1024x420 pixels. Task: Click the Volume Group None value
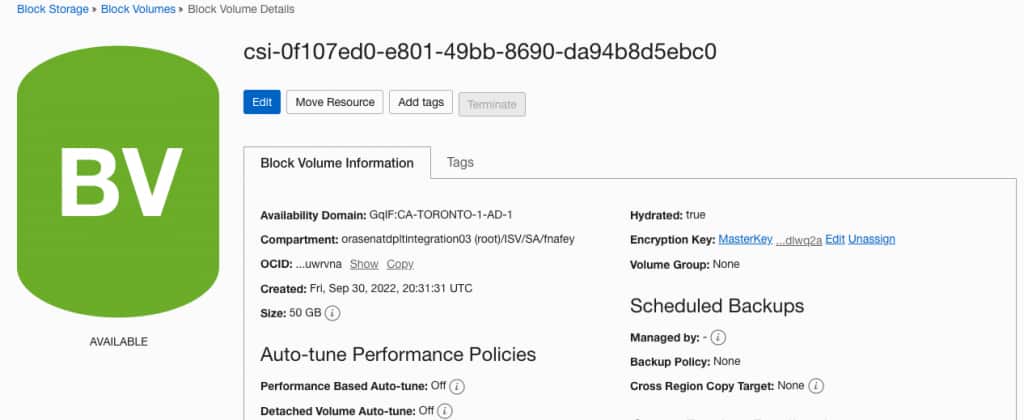point(726,264)
